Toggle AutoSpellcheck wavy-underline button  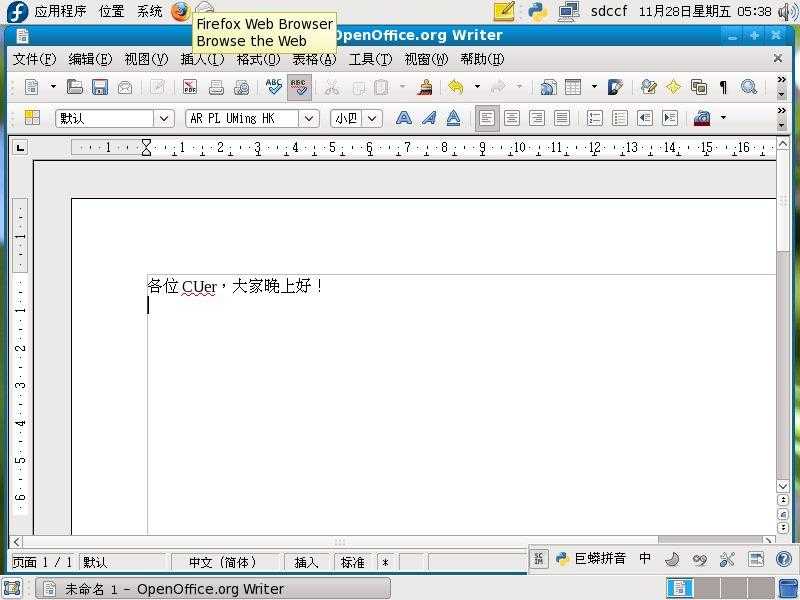[299, 87]
